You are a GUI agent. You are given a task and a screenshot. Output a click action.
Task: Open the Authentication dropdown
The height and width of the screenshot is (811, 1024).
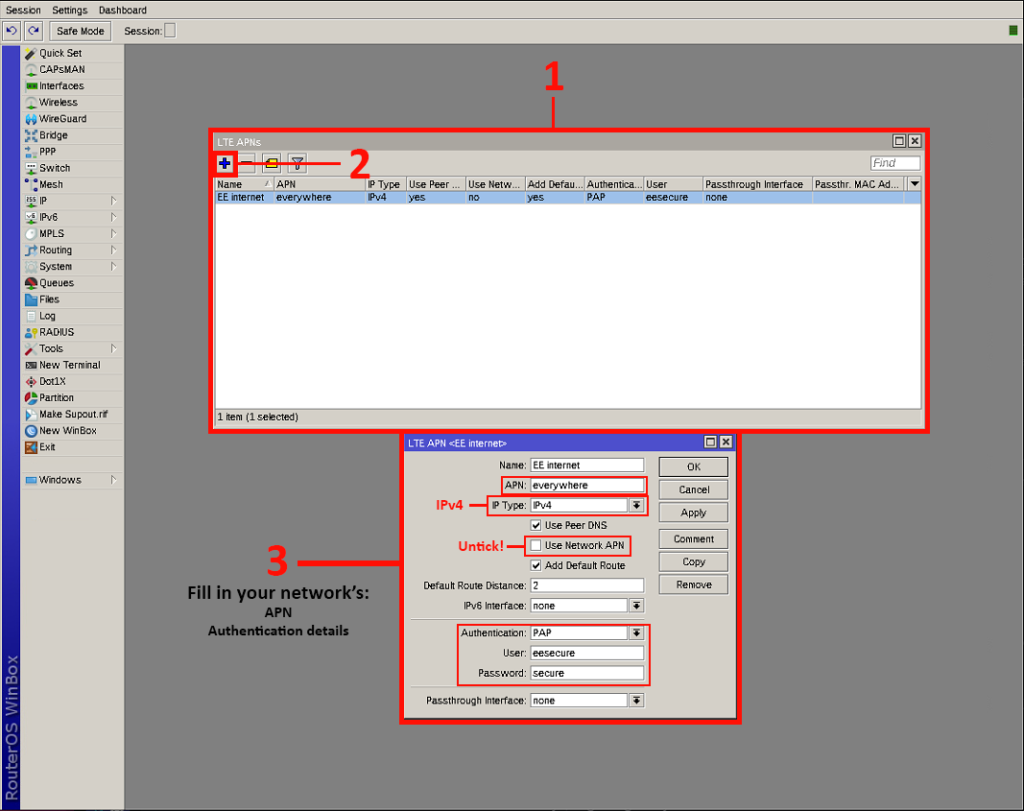[637, 632]
